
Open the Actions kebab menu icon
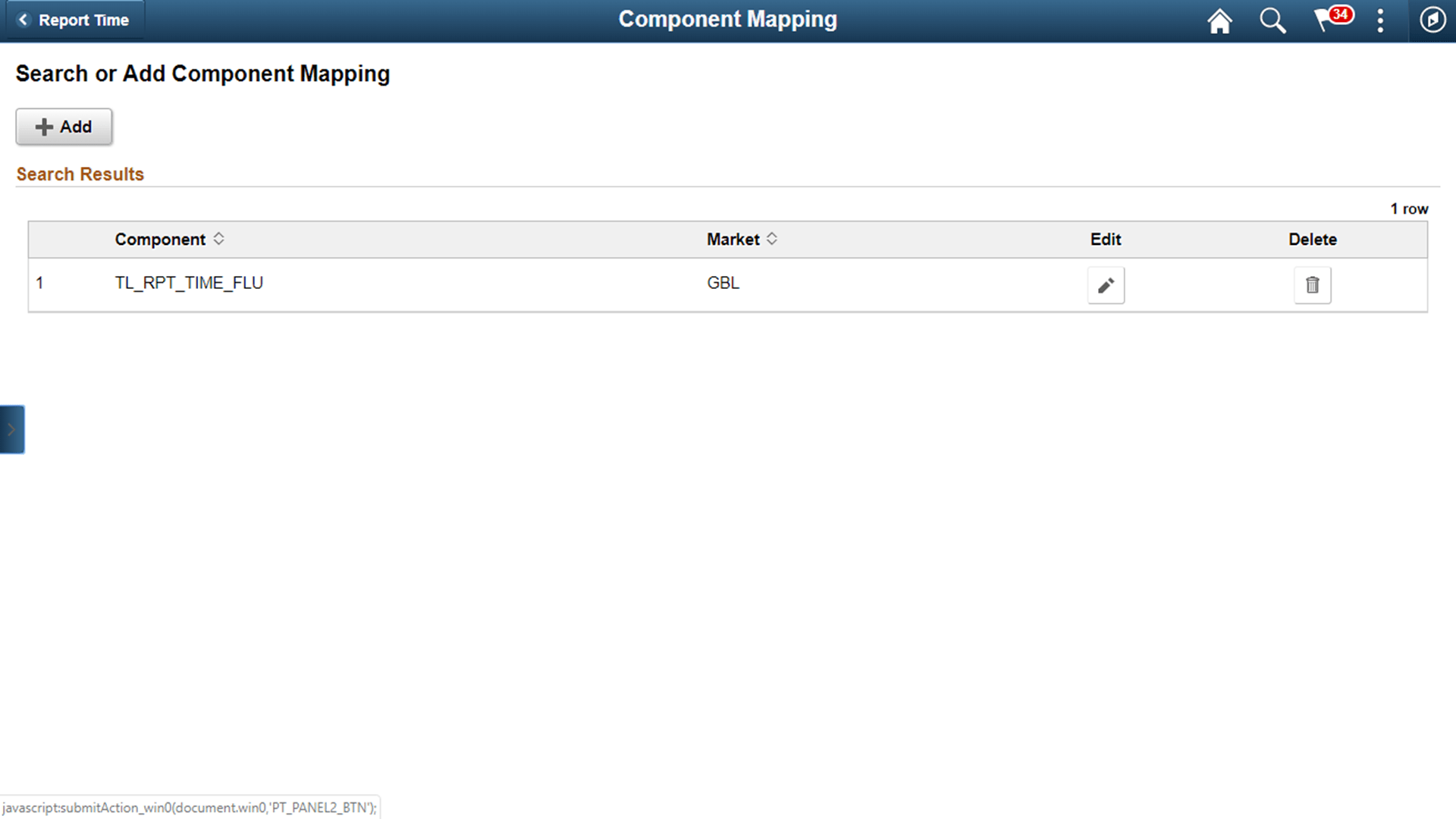(x=1380, y=20)
